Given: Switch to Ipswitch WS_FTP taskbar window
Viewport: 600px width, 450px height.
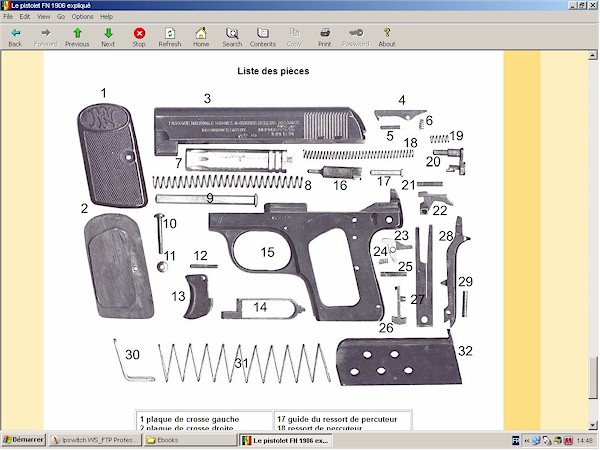Looking at the screenshot, I should [95, 440].
